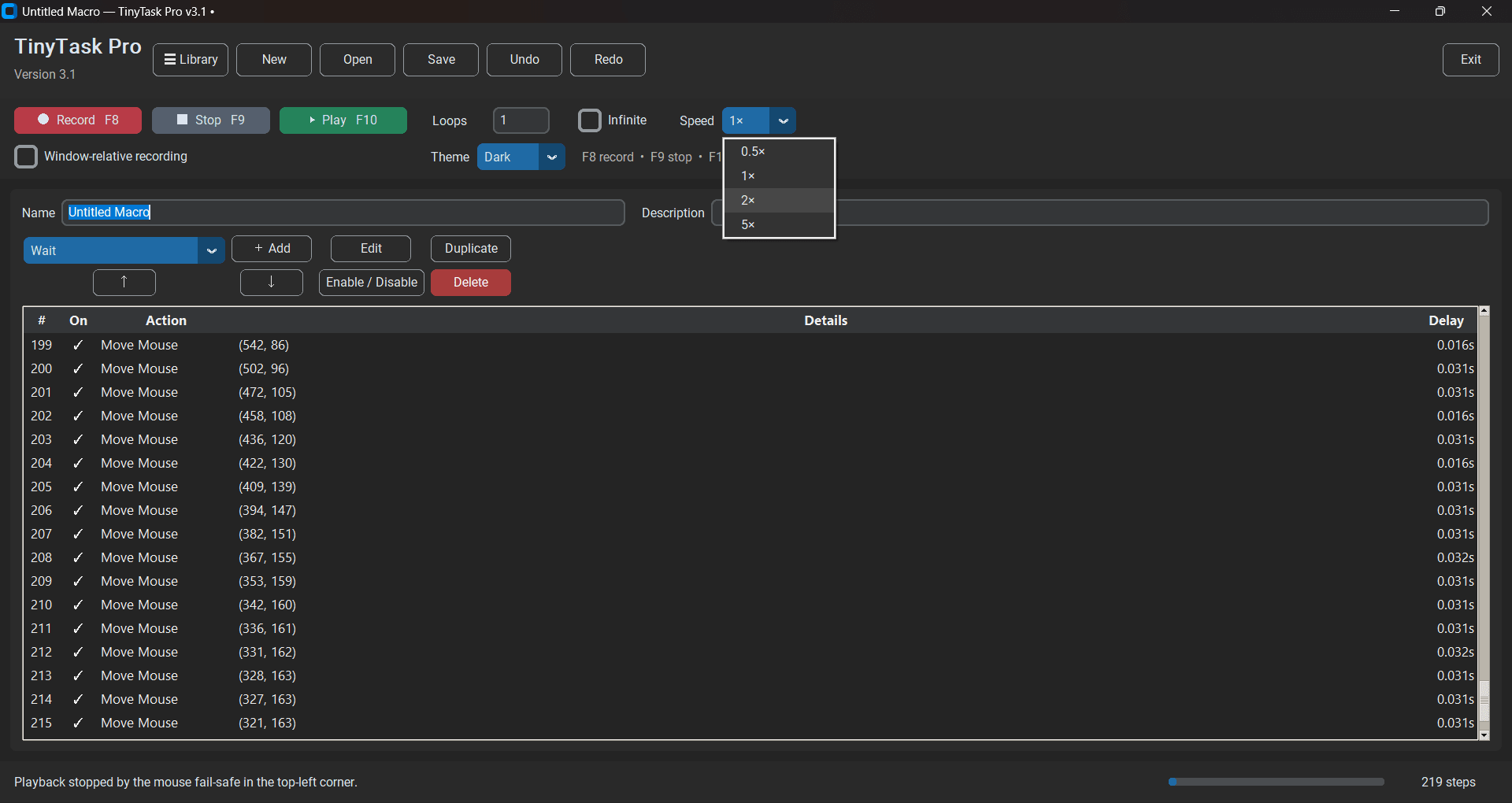Select step 210 Move Mouse action
Screen dimensions: 1512x803
139,605
